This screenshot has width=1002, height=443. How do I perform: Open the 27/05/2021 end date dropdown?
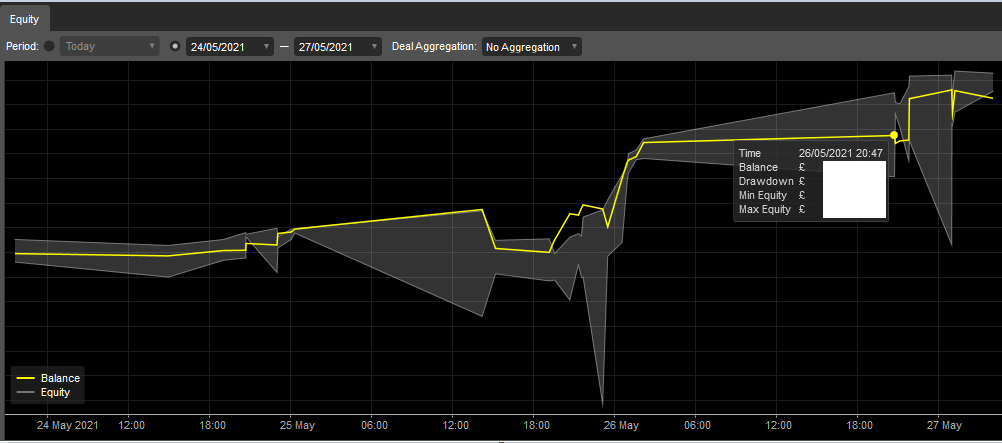337,47
